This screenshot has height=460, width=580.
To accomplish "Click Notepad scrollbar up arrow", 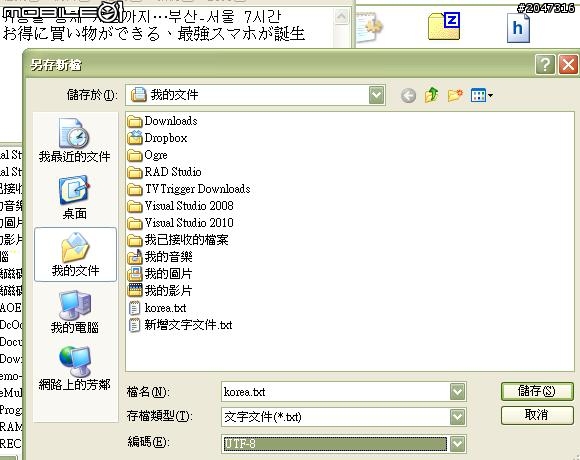I will [x=341, y=16].
